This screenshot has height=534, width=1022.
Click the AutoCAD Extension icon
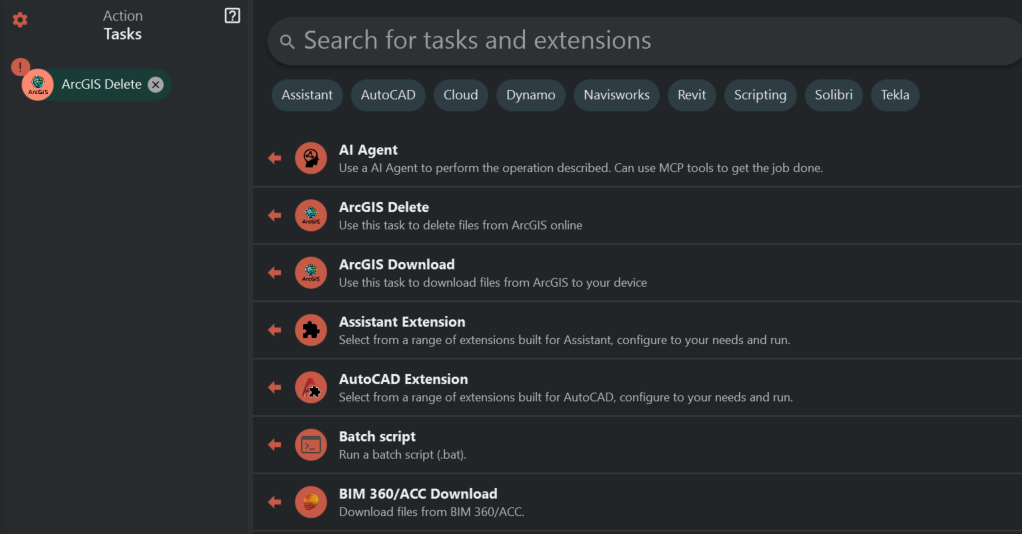311,387
